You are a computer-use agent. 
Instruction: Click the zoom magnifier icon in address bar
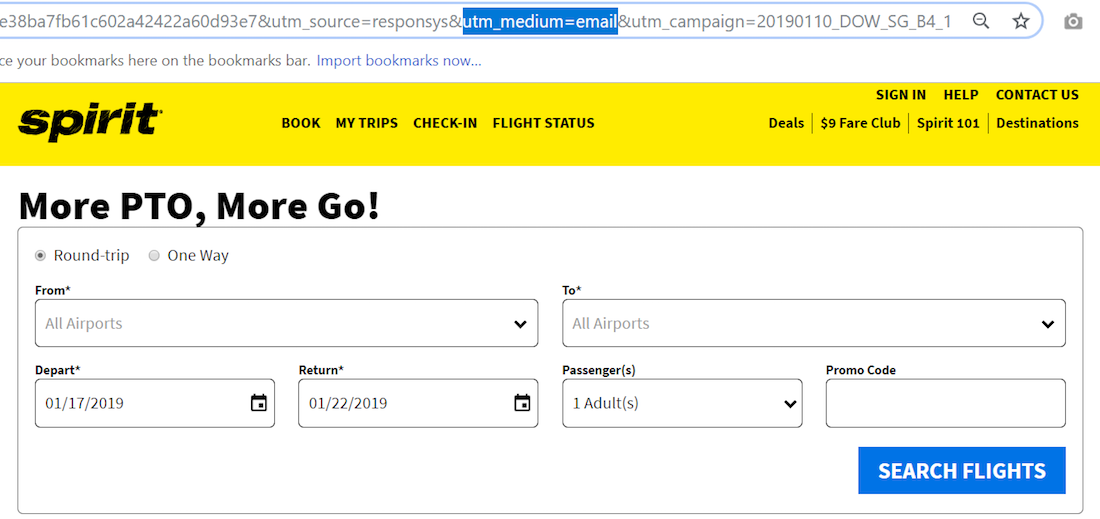pos(982,21)
